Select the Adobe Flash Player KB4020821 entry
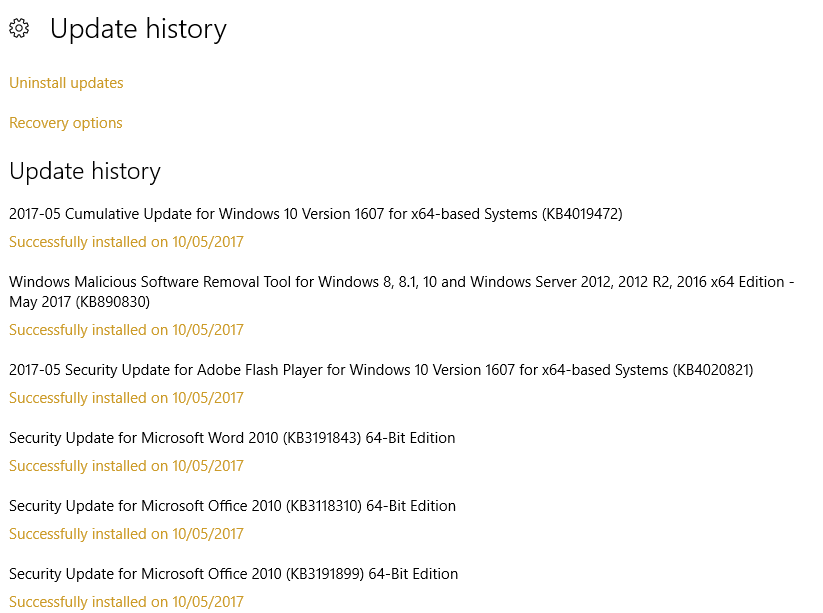 pos(381,370)
